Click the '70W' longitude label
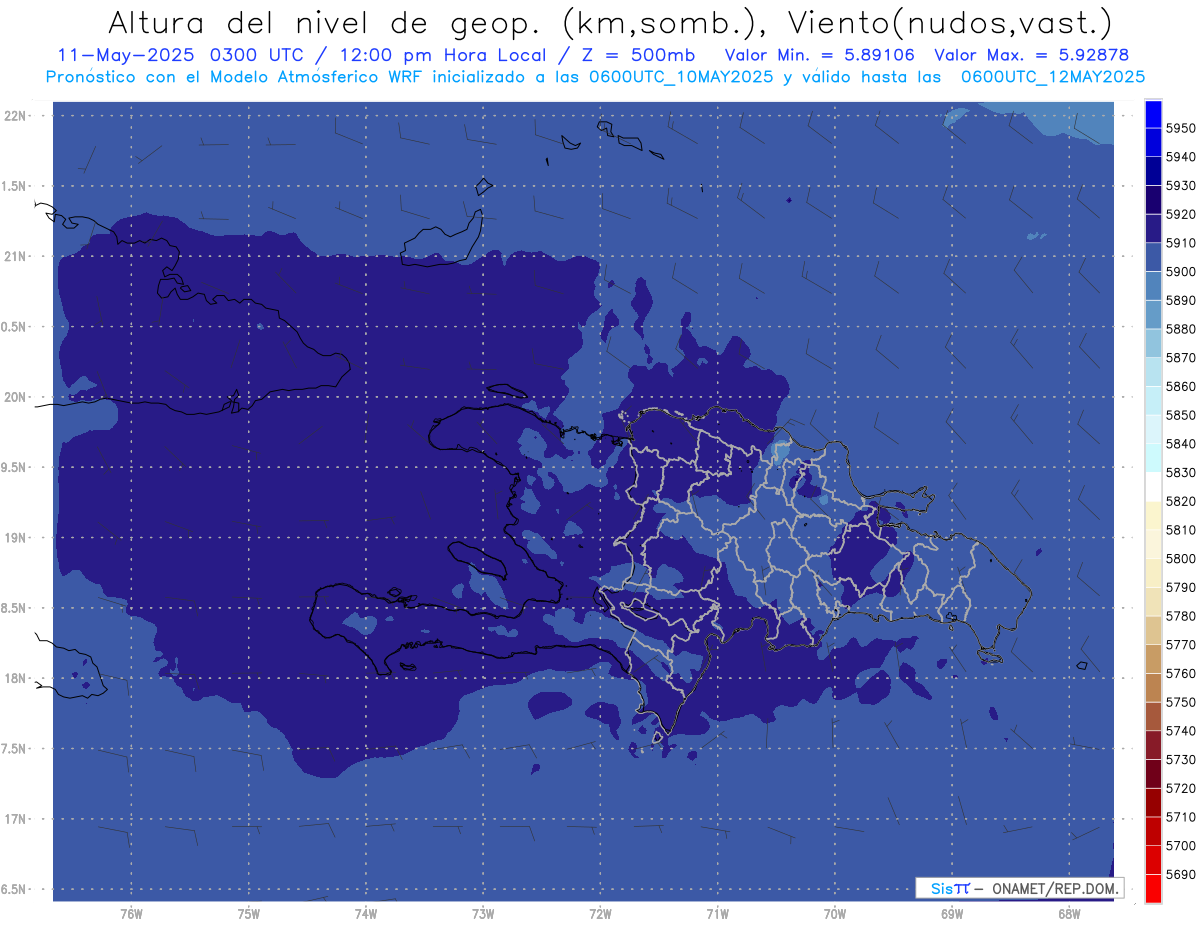Image resolution: width=1200 pixels, height=927 pixels. pos(835,913)
